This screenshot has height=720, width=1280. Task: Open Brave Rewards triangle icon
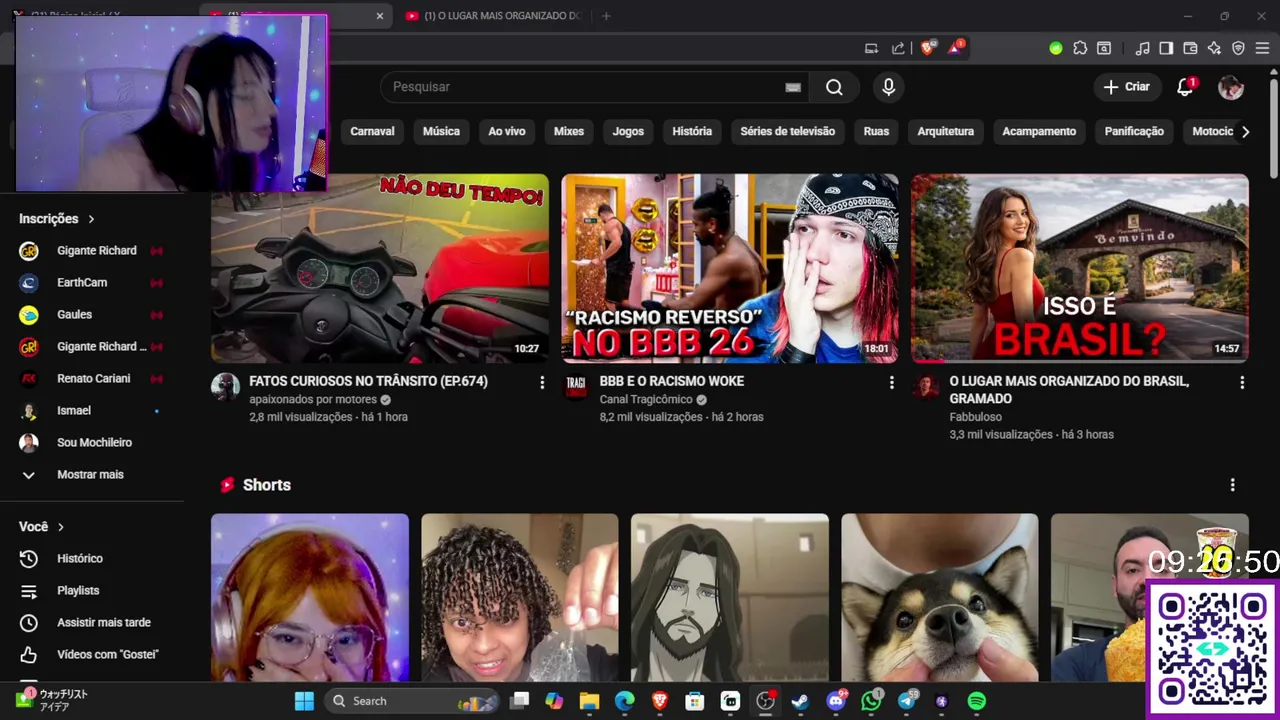[955, 48]
